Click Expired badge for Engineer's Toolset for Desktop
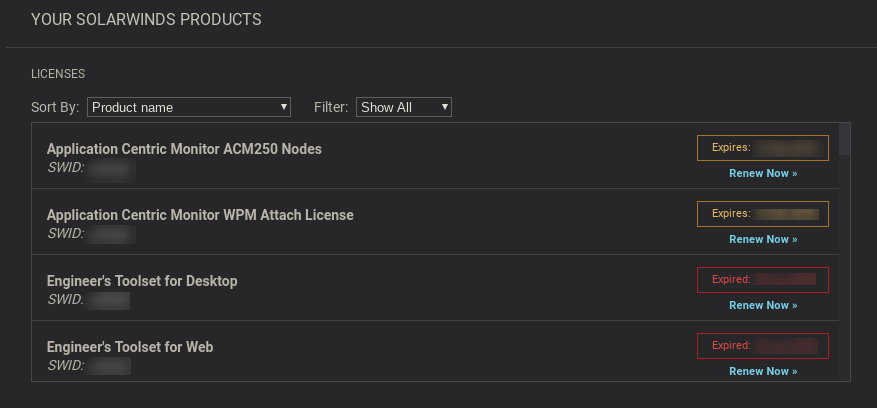Viewport: 877px width, 408px height. (x=763, y=280)
